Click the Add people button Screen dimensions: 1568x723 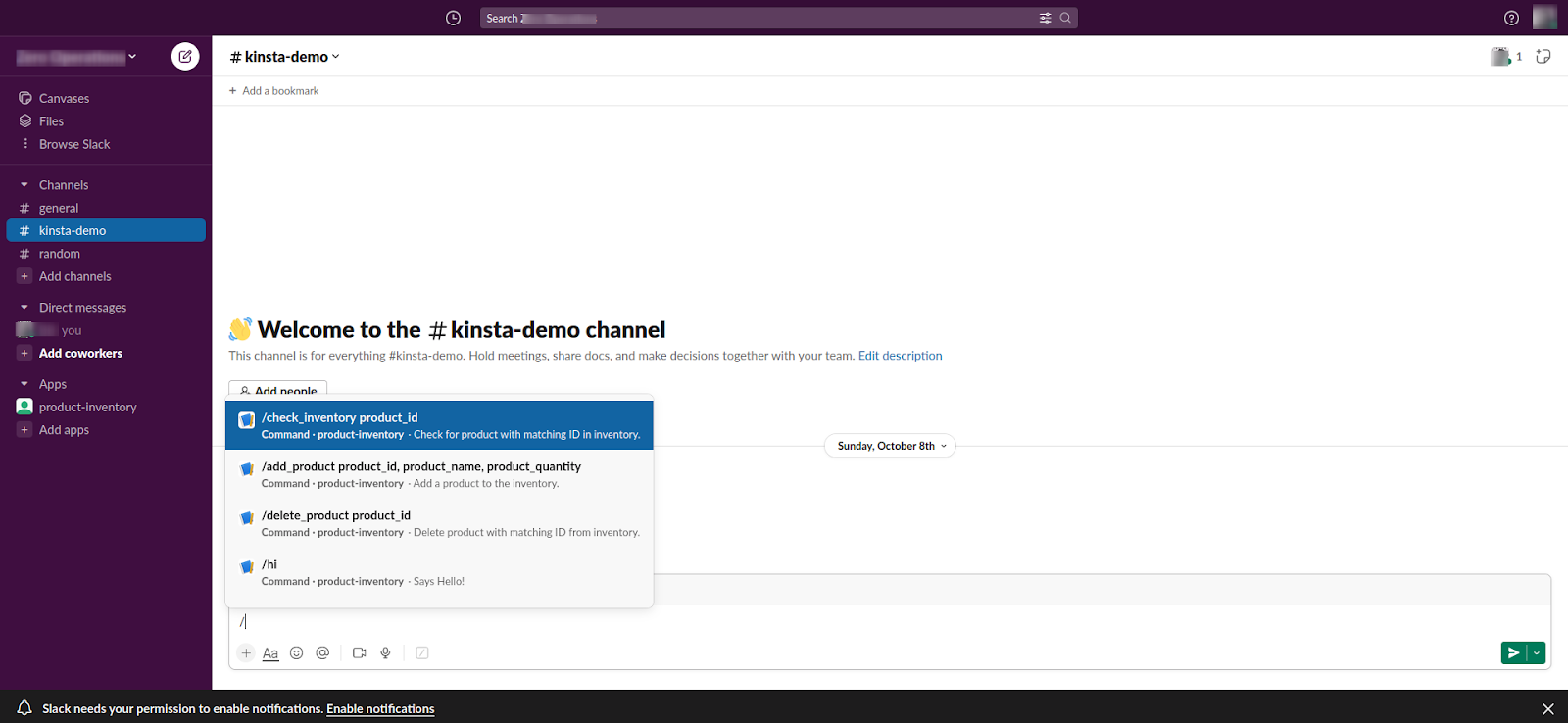point(277,389)
